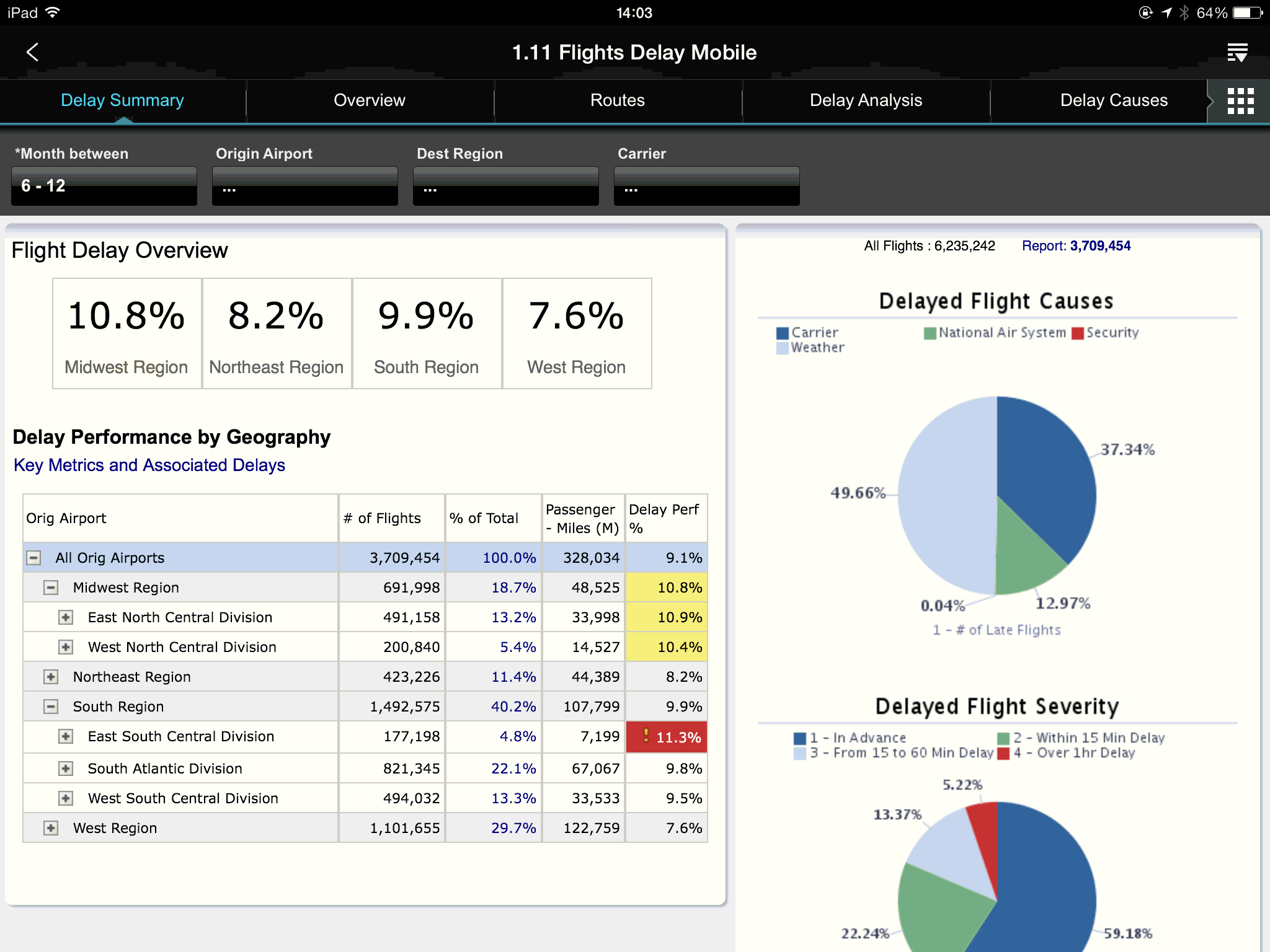Open the grid view of all tabs
This screenshot has width=1270, height=952.
(x=1240, y=101)
